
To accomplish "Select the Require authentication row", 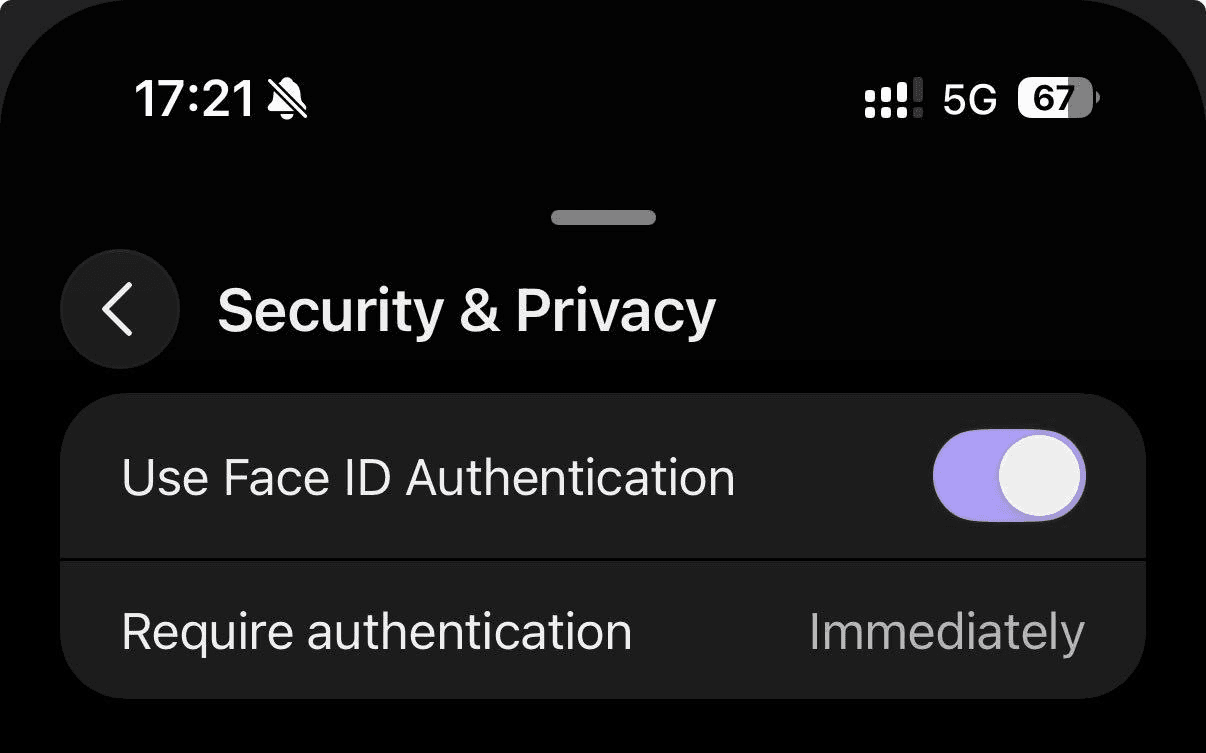I will point(603,630).
